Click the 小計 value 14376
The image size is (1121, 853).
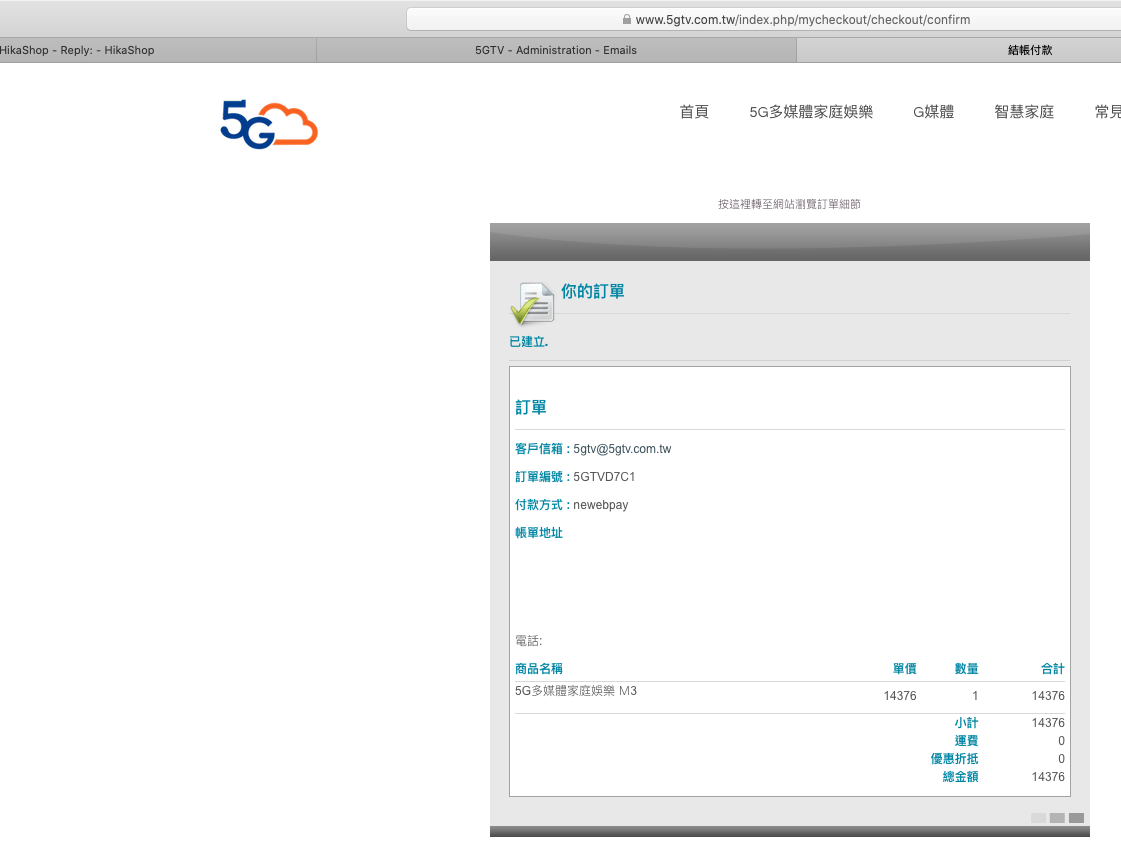[x=1047, y=723]
